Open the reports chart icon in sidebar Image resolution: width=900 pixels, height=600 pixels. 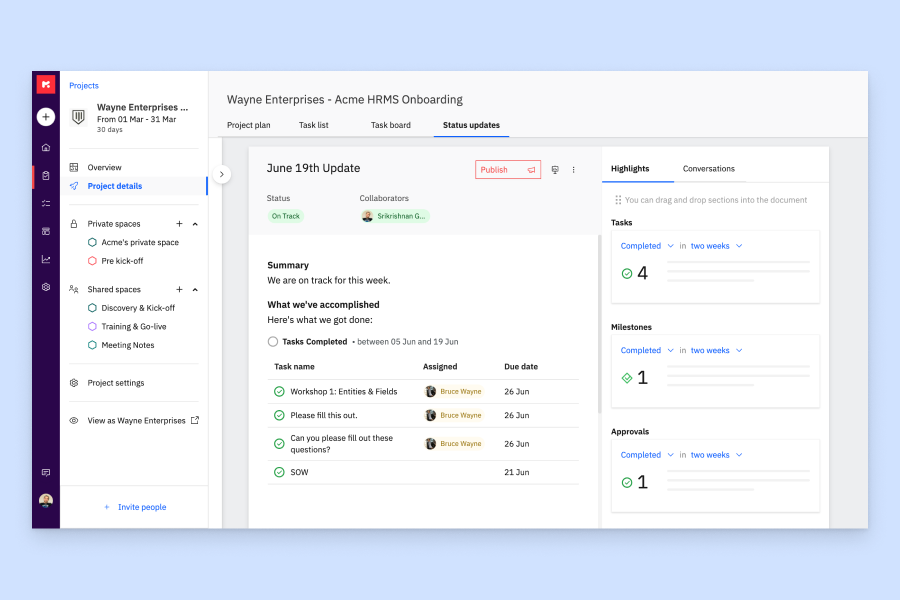pos(46,260)
